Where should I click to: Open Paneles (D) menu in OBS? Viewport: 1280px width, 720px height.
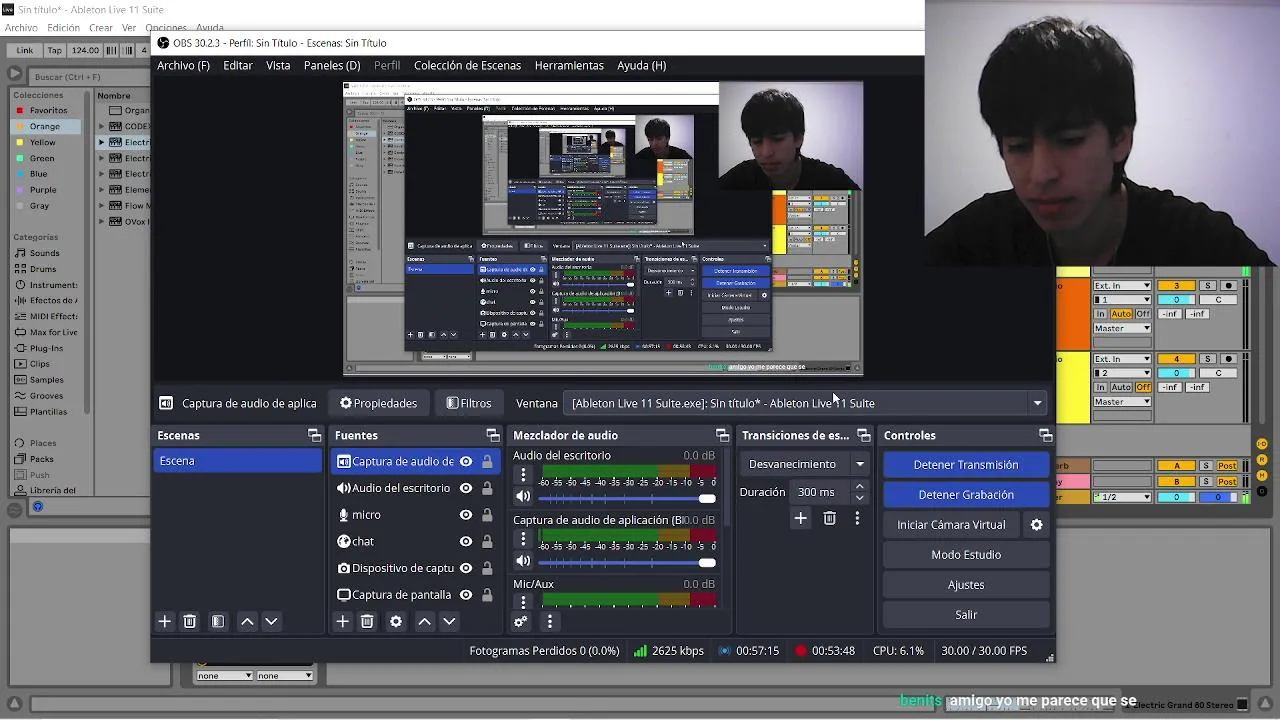click(x=332, y=65)
